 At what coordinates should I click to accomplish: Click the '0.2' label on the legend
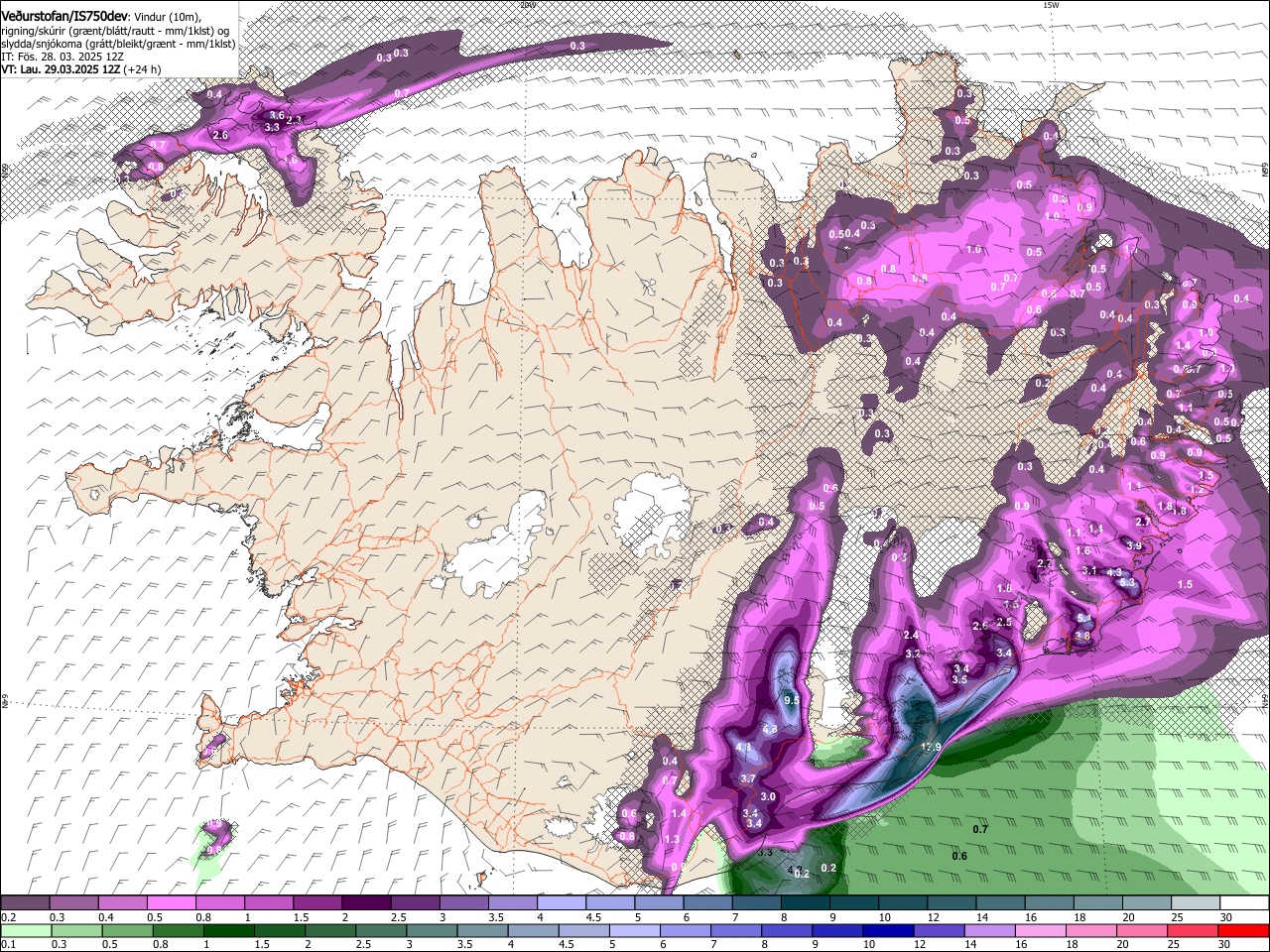tap(7, 917)
